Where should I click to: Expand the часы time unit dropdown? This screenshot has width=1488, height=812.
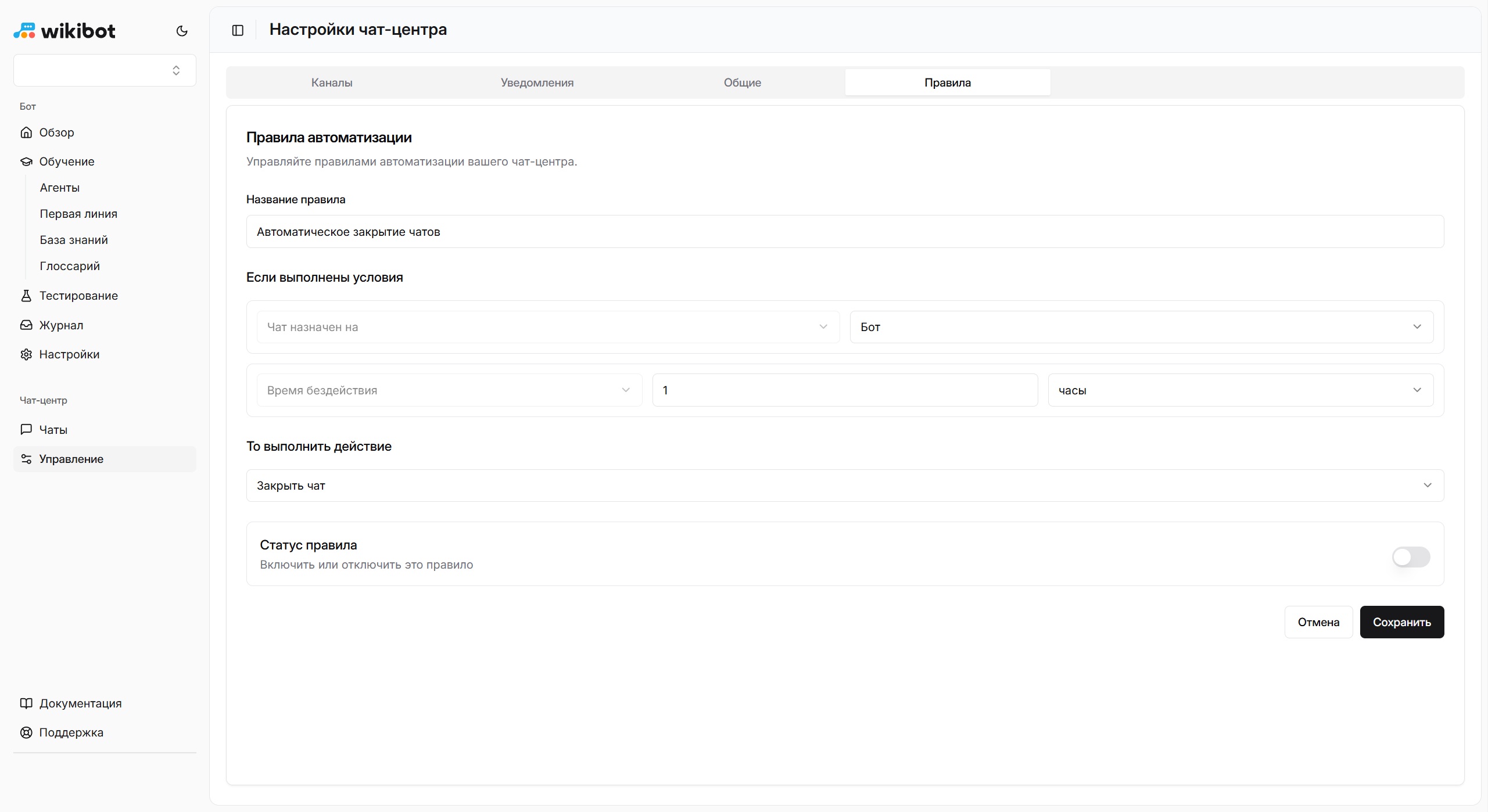[x=1240, y=390]
